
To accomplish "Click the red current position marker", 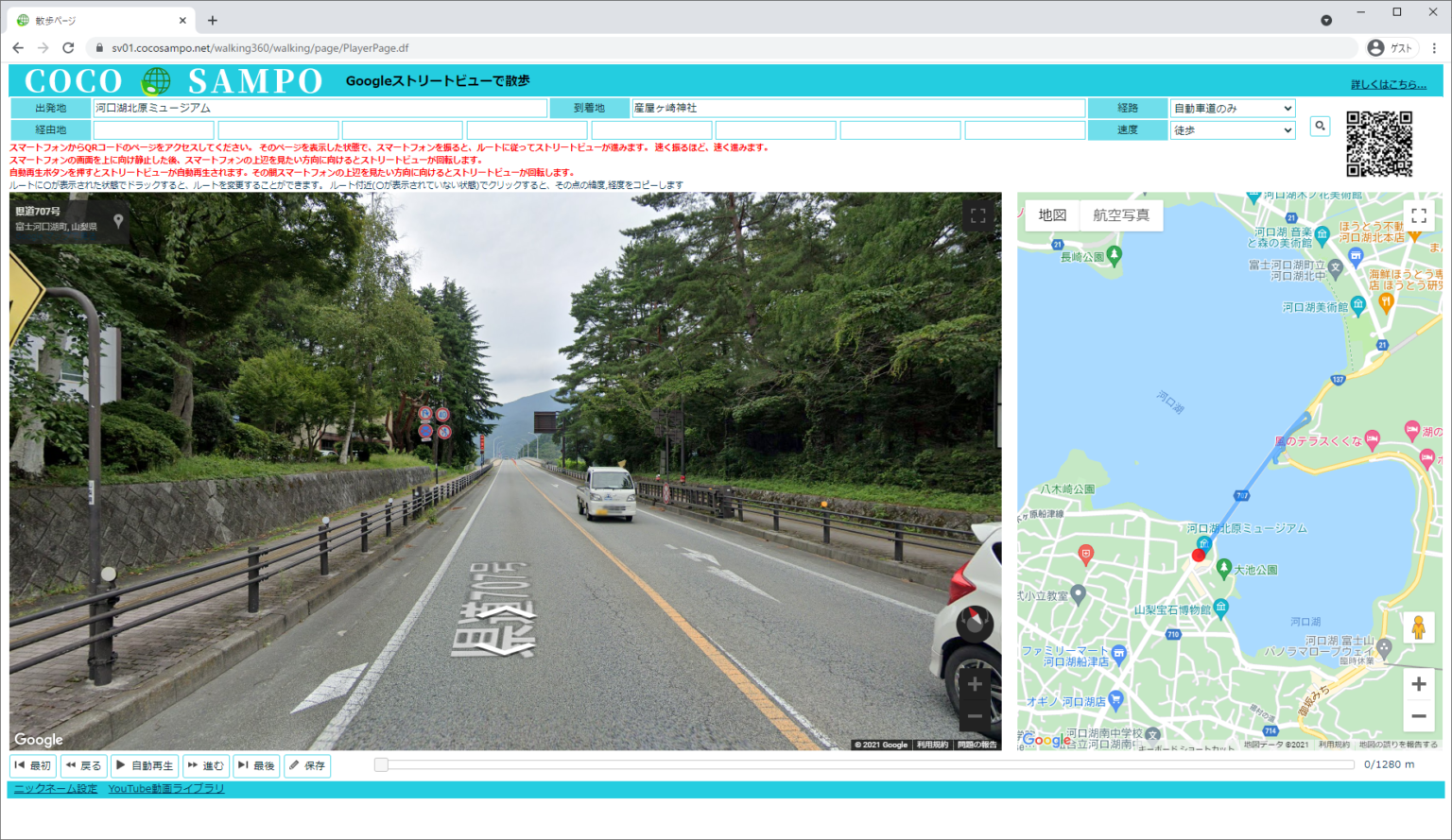I will pos(1199,556).
